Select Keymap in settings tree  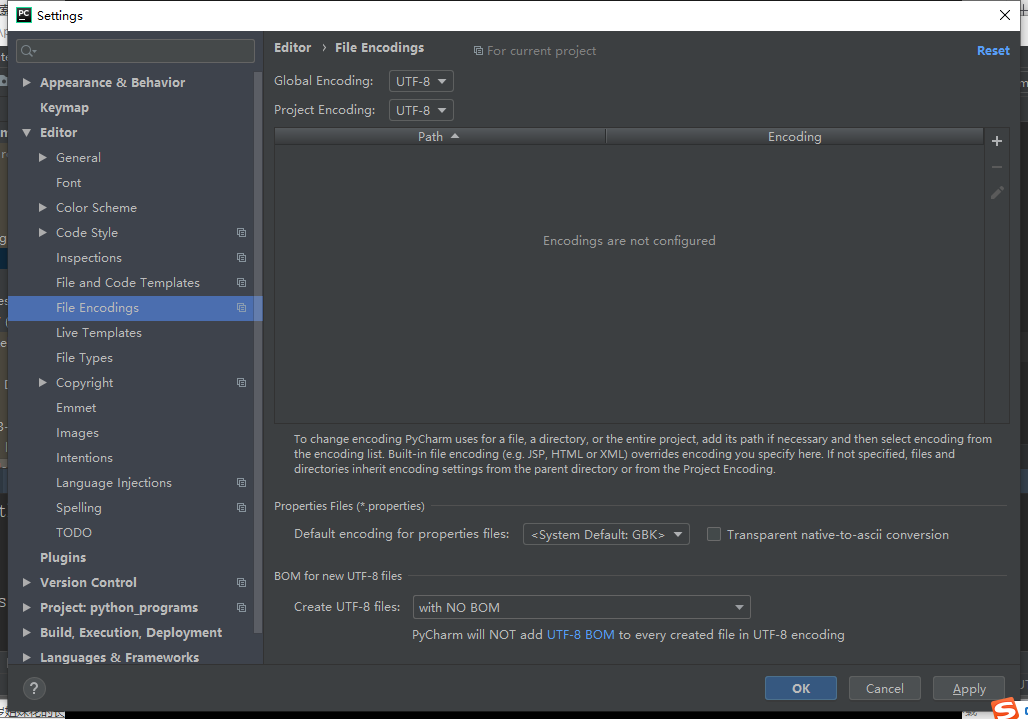[x=64, y=107]
